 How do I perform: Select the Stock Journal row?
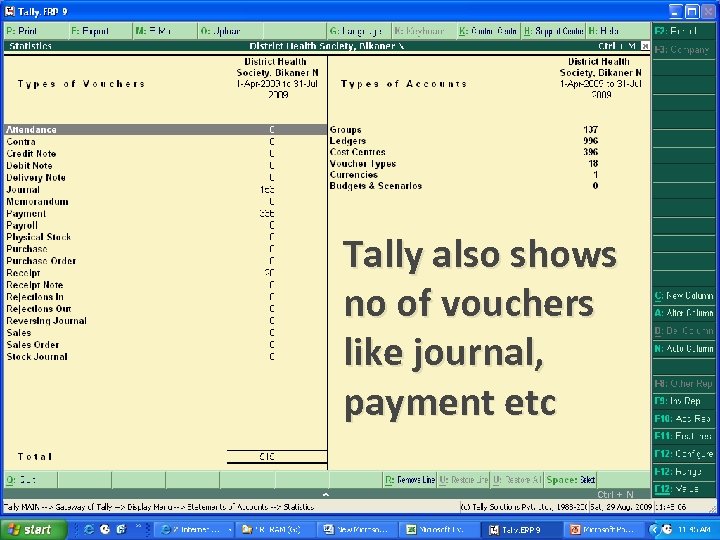tap(165, 356)
